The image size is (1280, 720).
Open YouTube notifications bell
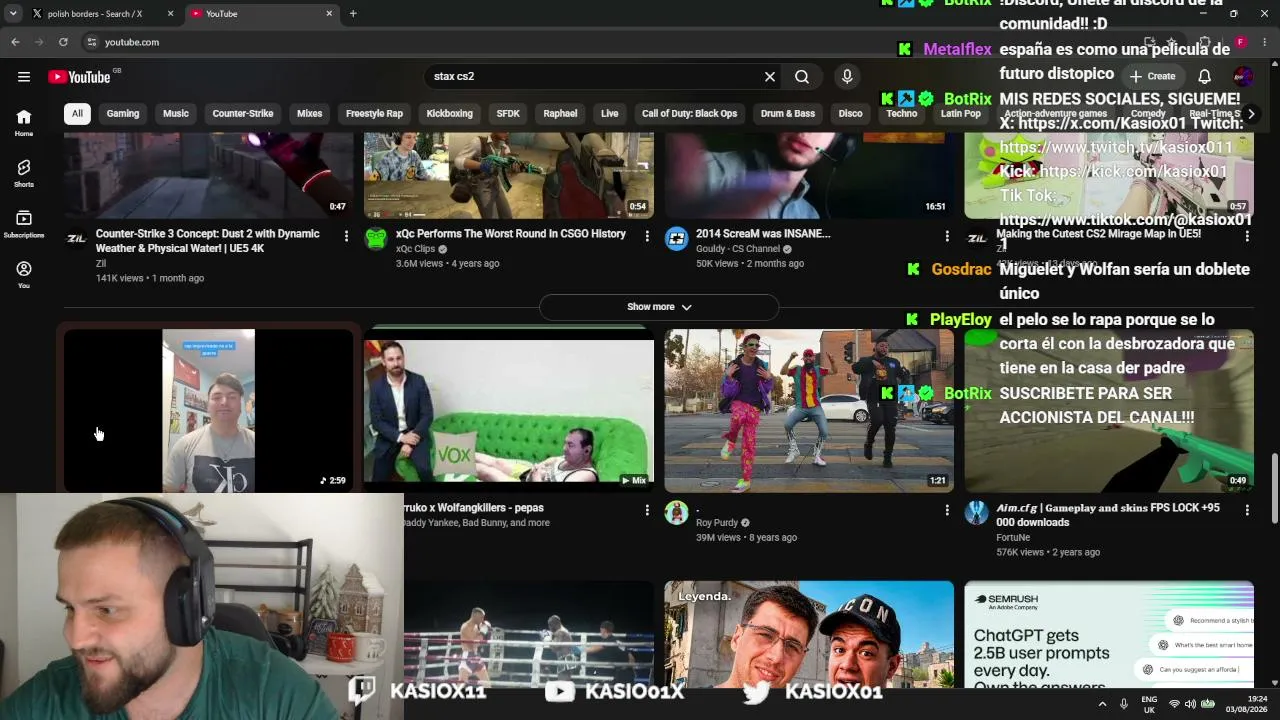[1205, 76]
